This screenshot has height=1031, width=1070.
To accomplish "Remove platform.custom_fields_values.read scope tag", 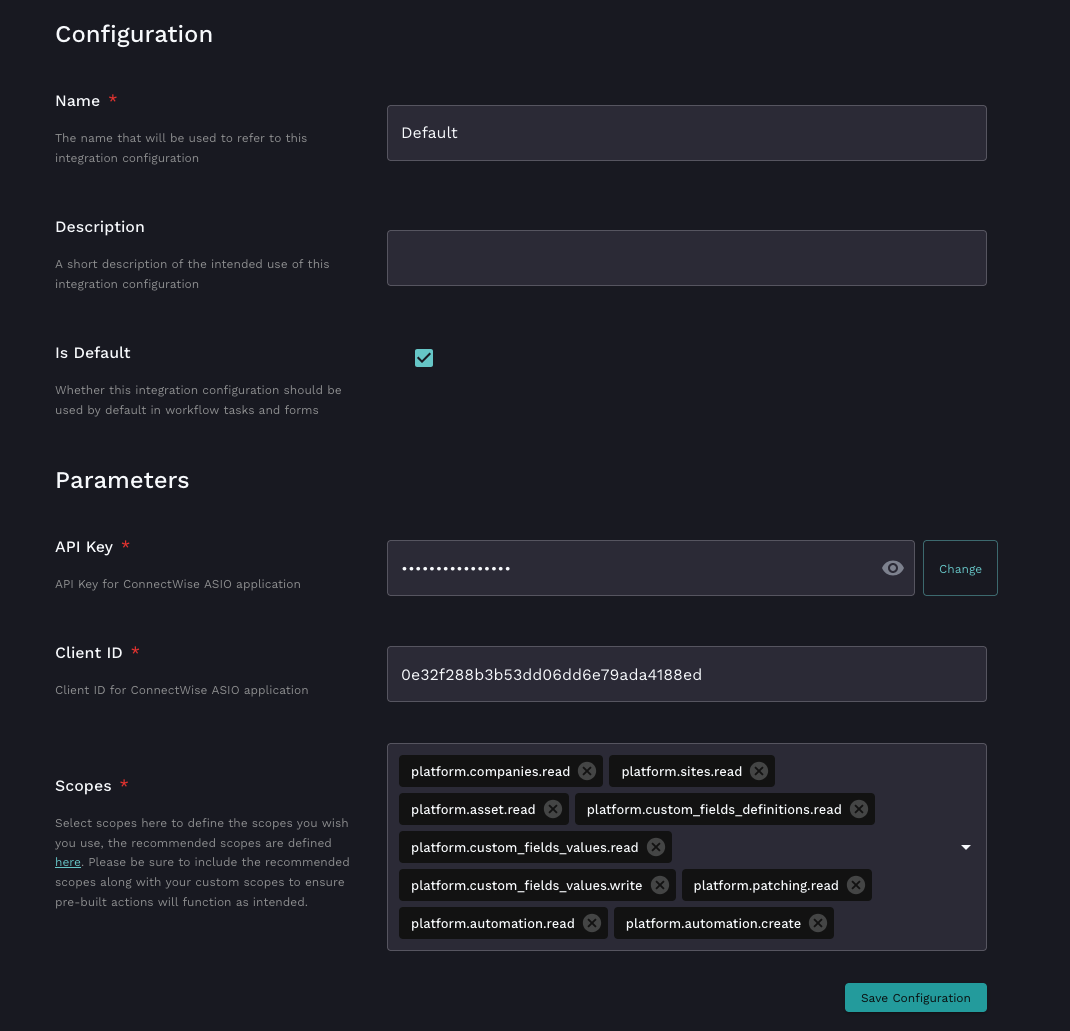I will coord(656,847).
